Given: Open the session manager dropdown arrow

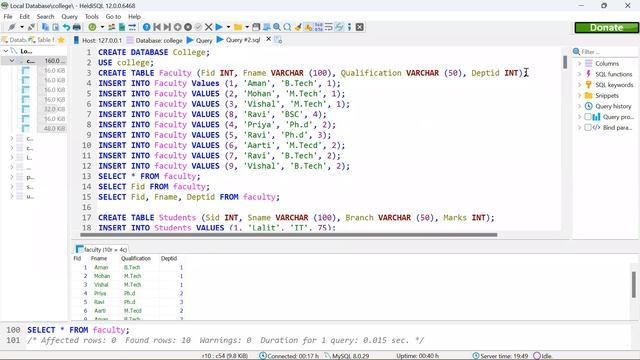Looking at the screenshot, I should (22, 27).
